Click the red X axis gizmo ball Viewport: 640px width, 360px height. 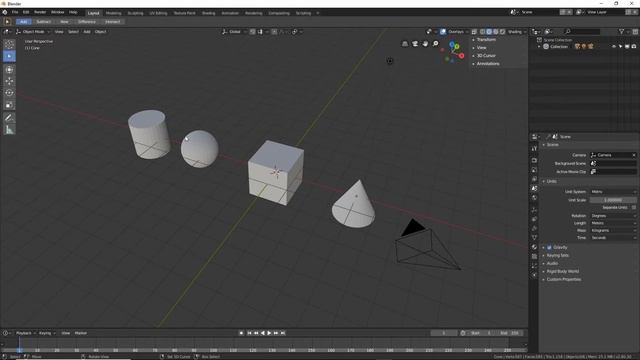461,56
